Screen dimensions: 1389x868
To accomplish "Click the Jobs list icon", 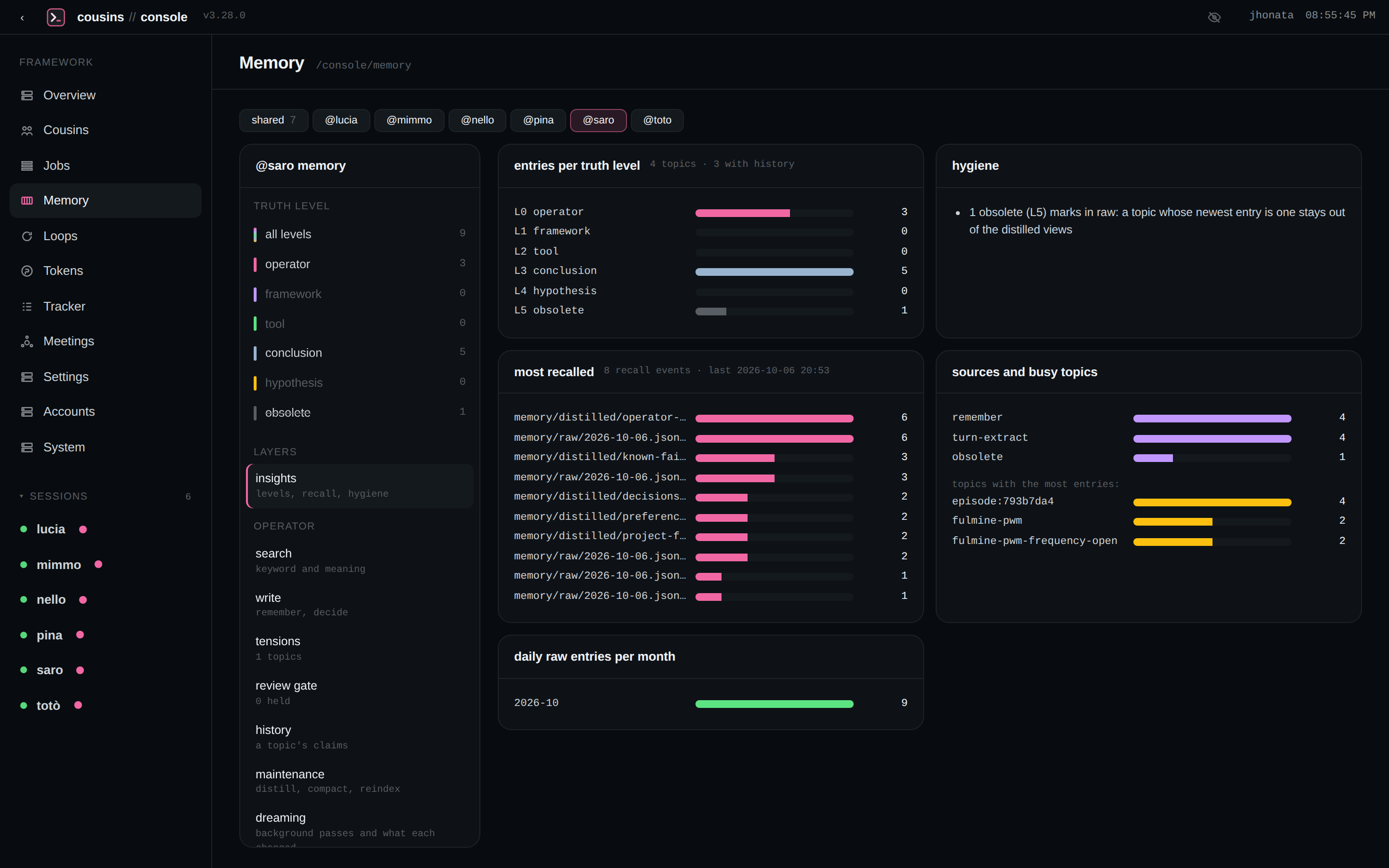I will [27, 166].
